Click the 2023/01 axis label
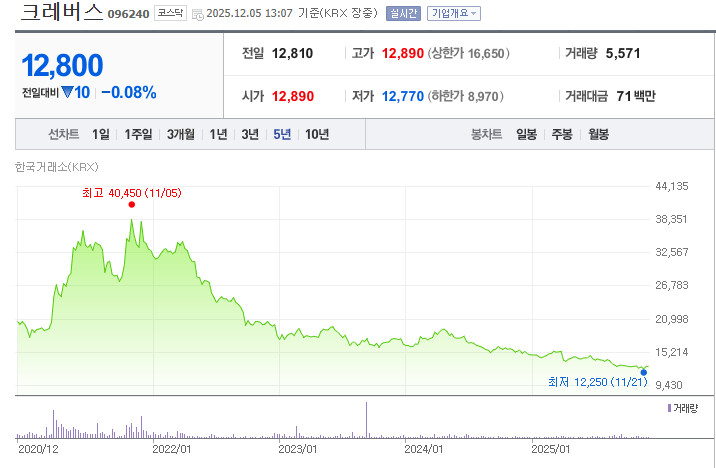This screenshot has height=468, width=716. (x=298, y=449)
